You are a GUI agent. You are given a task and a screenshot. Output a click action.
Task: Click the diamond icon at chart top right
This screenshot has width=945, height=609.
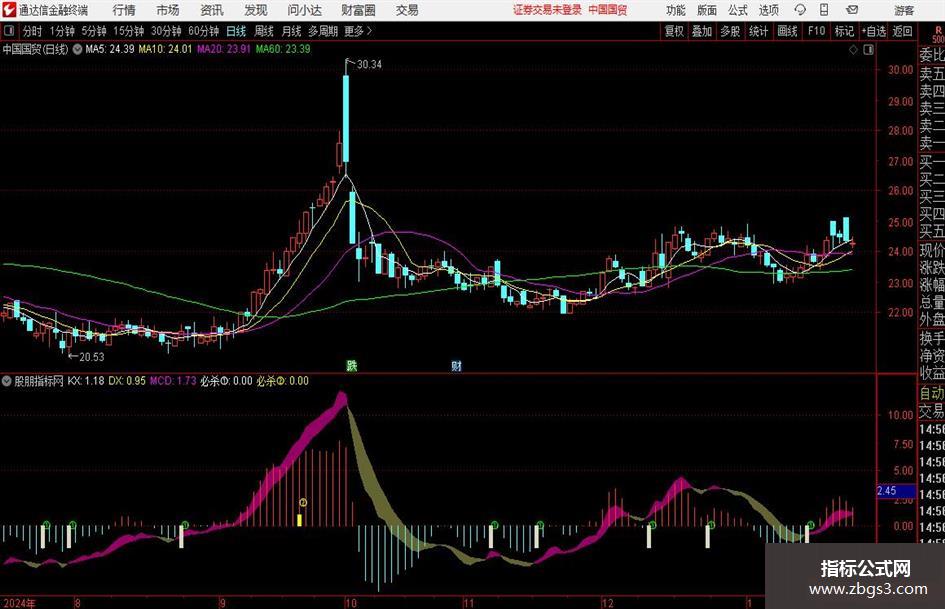pos(853,50)
